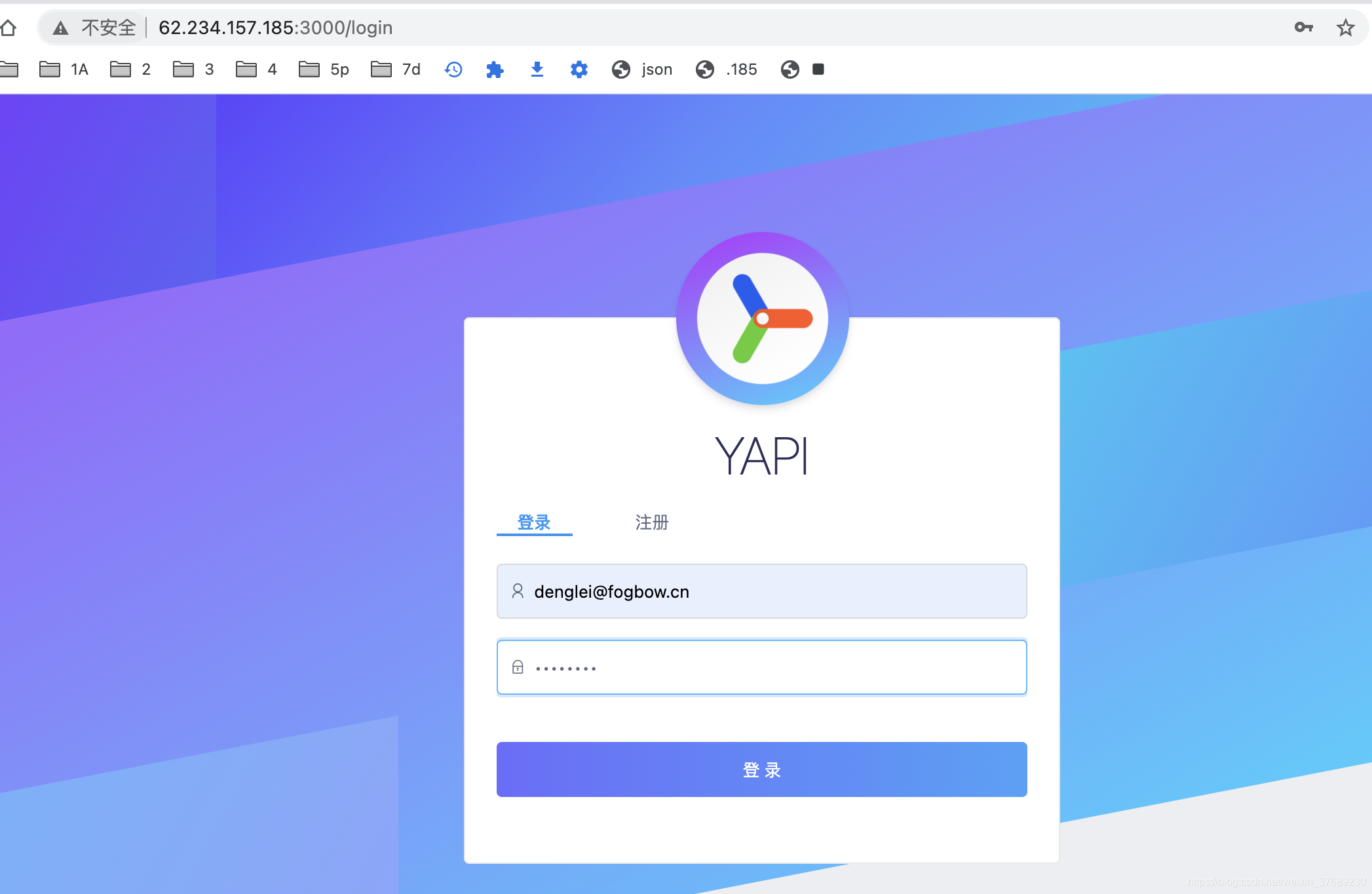Click the YAPI logo image
Screen dimensions: 1372x894
[x=762, y=319]
